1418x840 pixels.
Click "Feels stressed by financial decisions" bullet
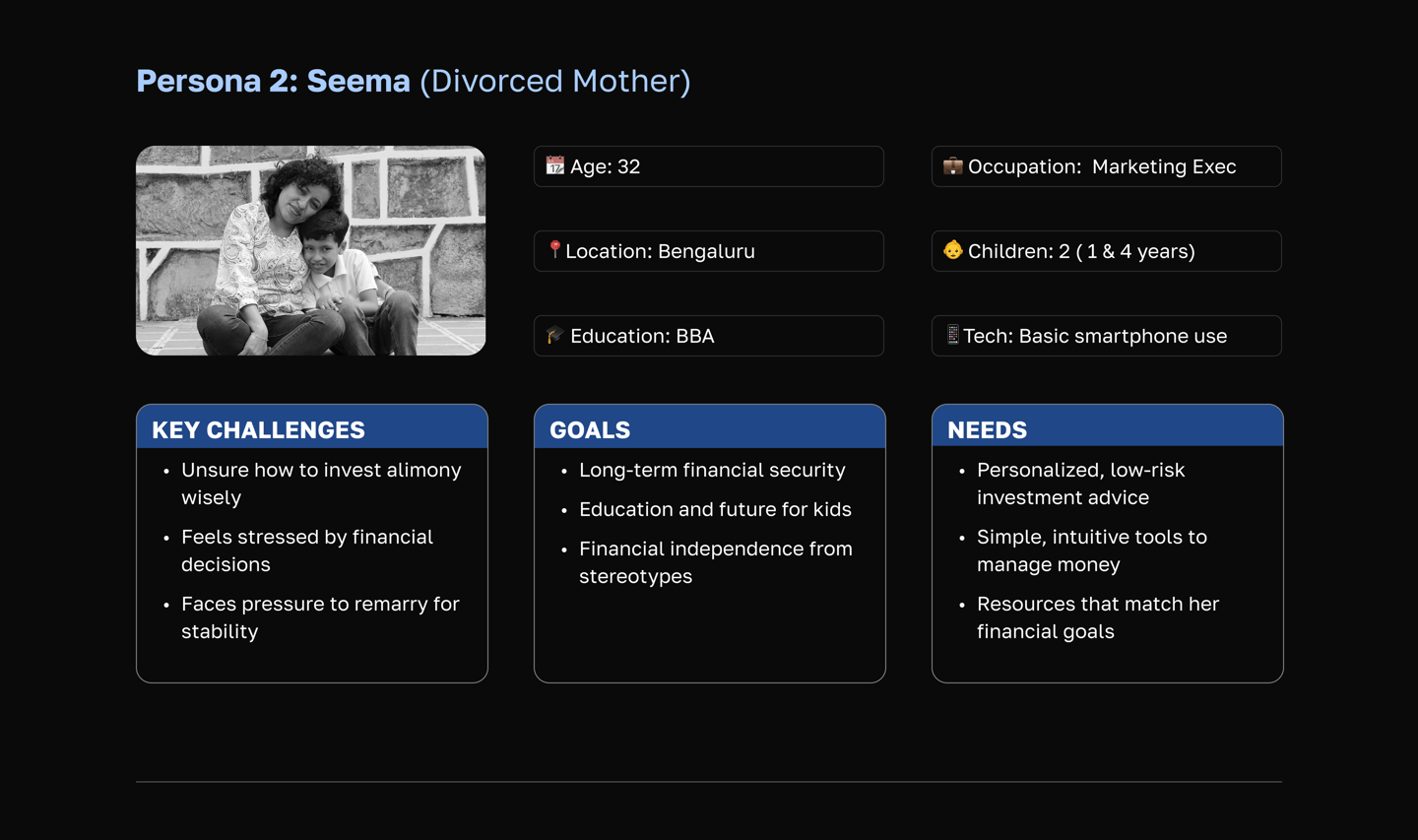307,550
